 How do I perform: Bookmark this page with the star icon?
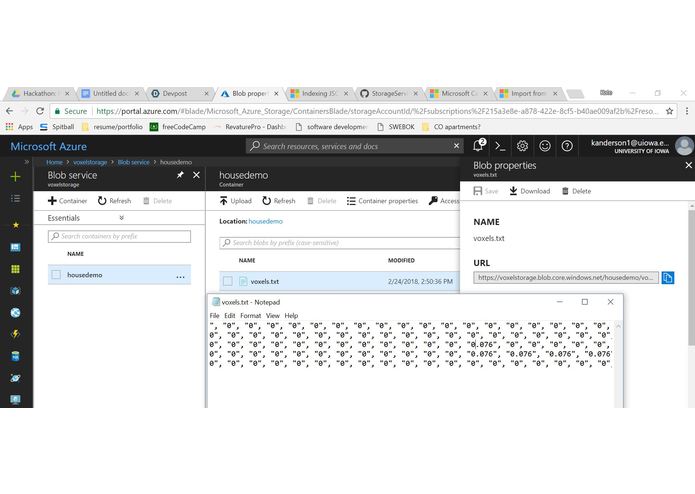pyautogui.click(x=669, y=111)
